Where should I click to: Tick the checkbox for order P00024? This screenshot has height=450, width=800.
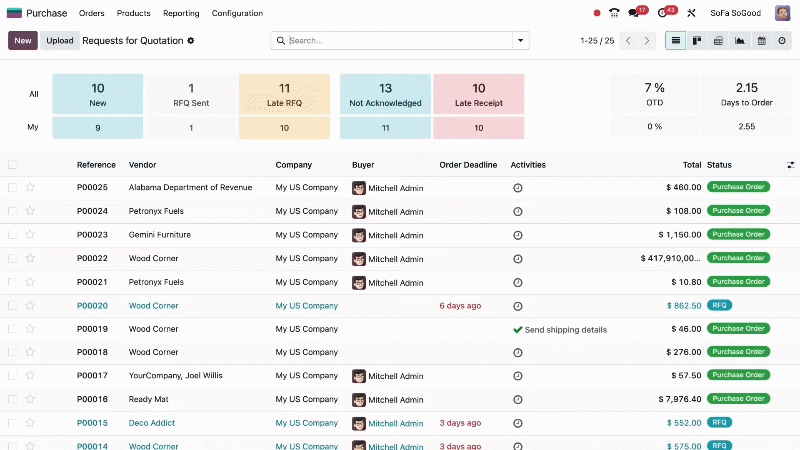[12, 211]
